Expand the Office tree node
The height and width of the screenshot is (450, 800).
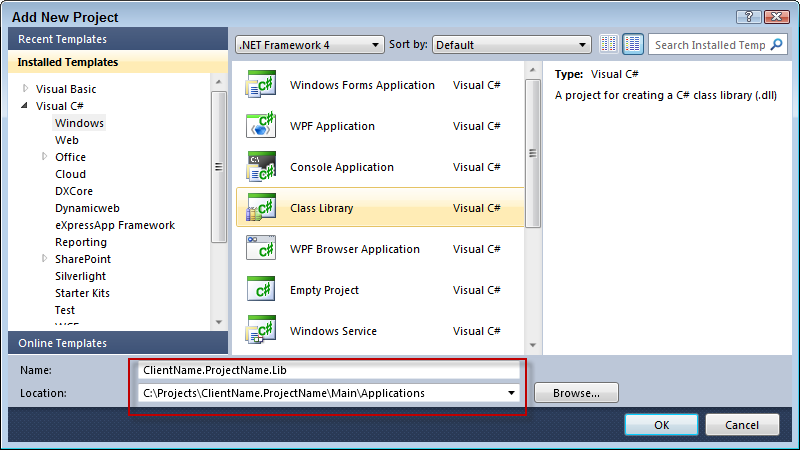point(45,157)
